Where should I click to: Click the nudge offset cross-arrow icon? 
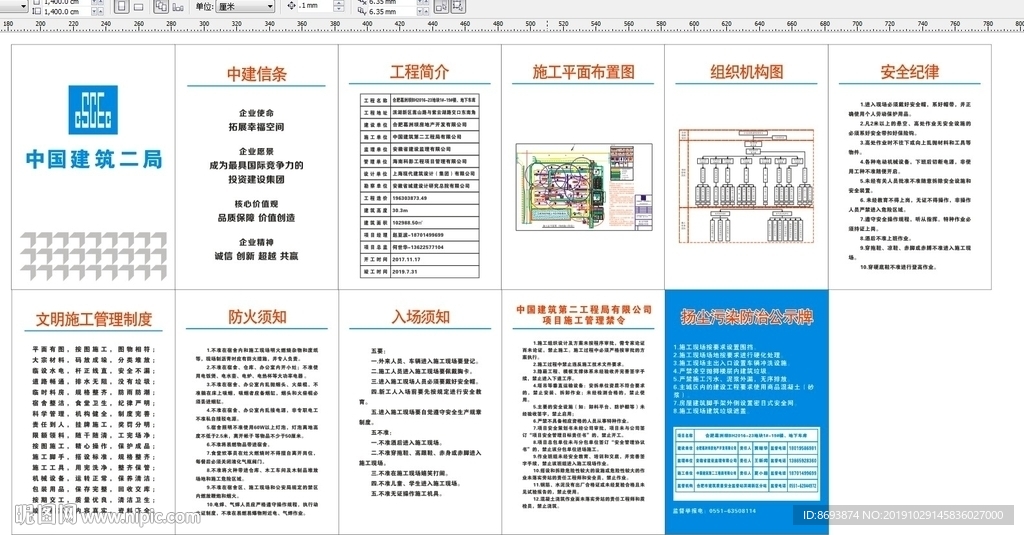[291, 5]
